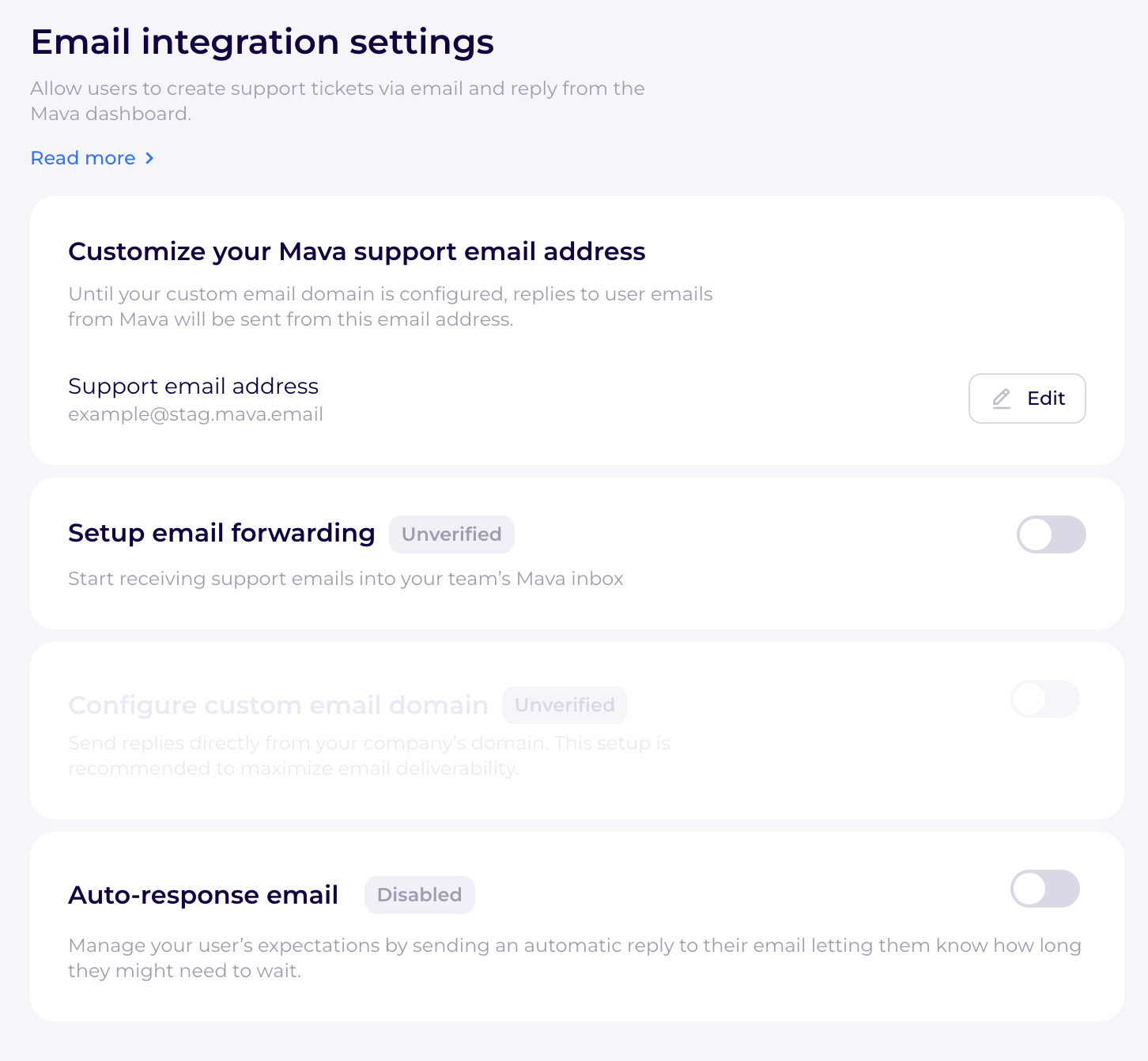
Task: Select the Setup email forwarding heading
Action: [221, 533]
